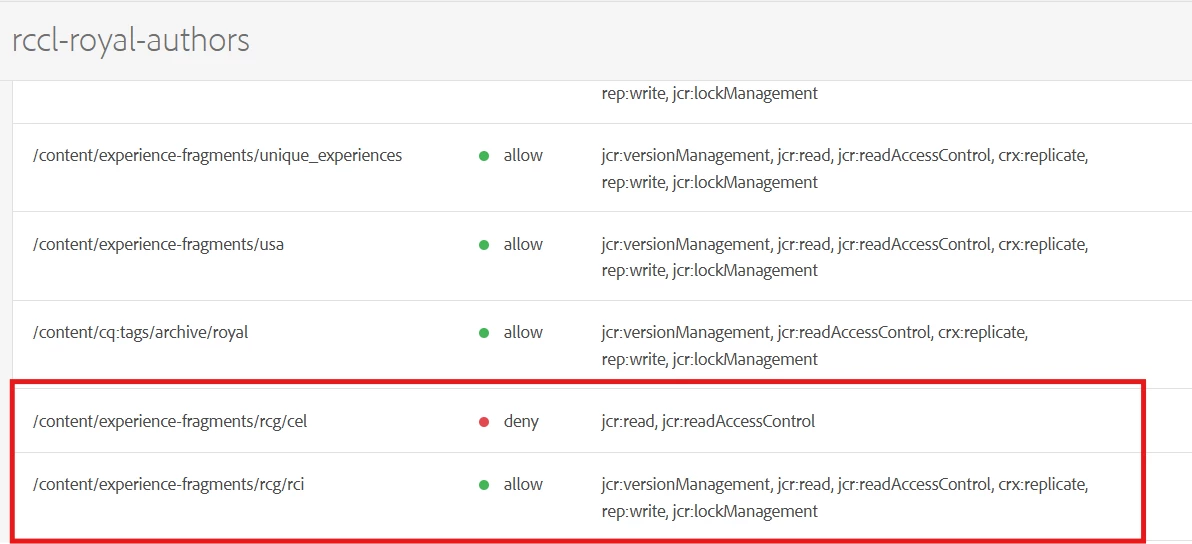
Task: Click privileges text of rcg/rci row
Action: click(845, 498)
